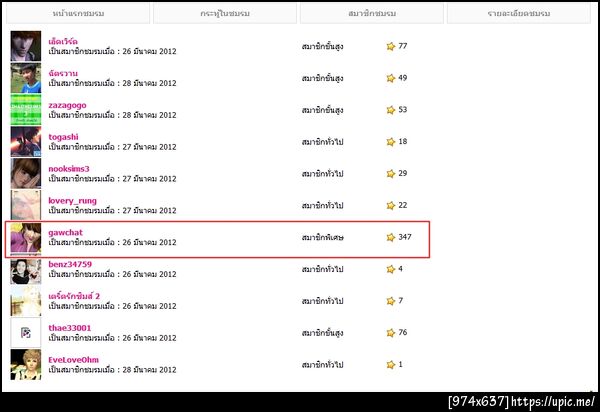Screen dimensions: 600x412
Task: Click benz34759's star icon with 4
Action: (391, 269)
